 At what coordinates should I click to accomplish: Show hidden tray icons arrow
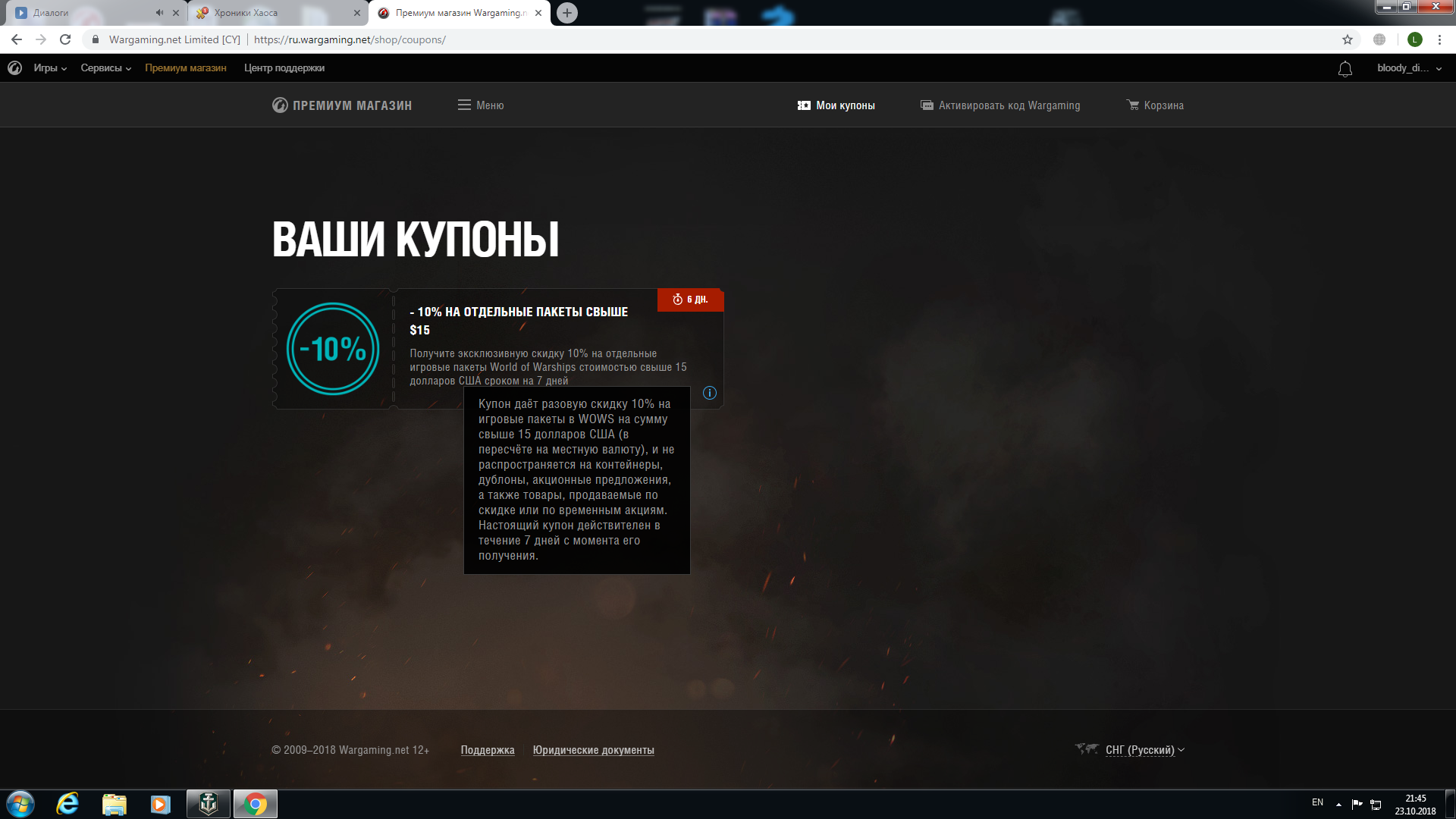tap(1339, 804)
